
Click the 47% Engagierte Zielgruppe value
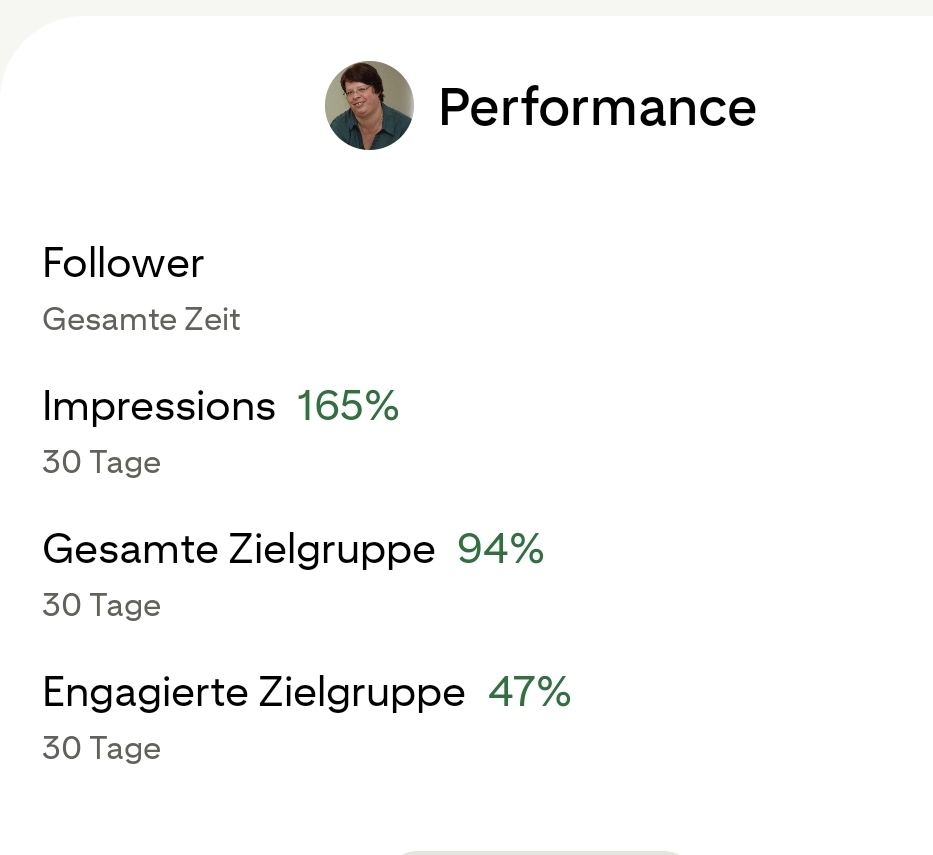pyautogui.click(x=528, y=692)
